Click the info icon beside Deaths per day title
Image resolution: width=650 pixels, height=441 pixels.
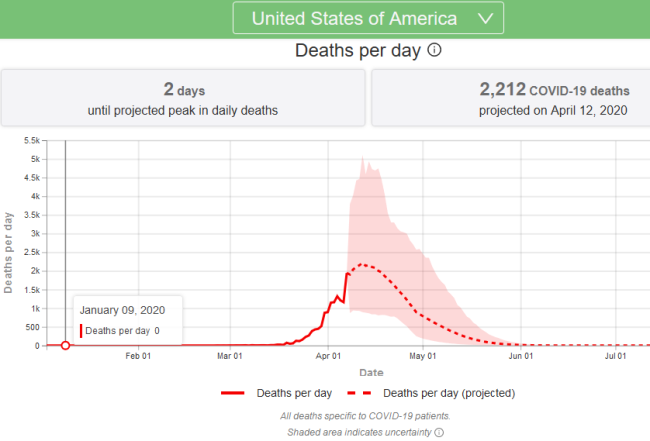[x=435, y=51]
